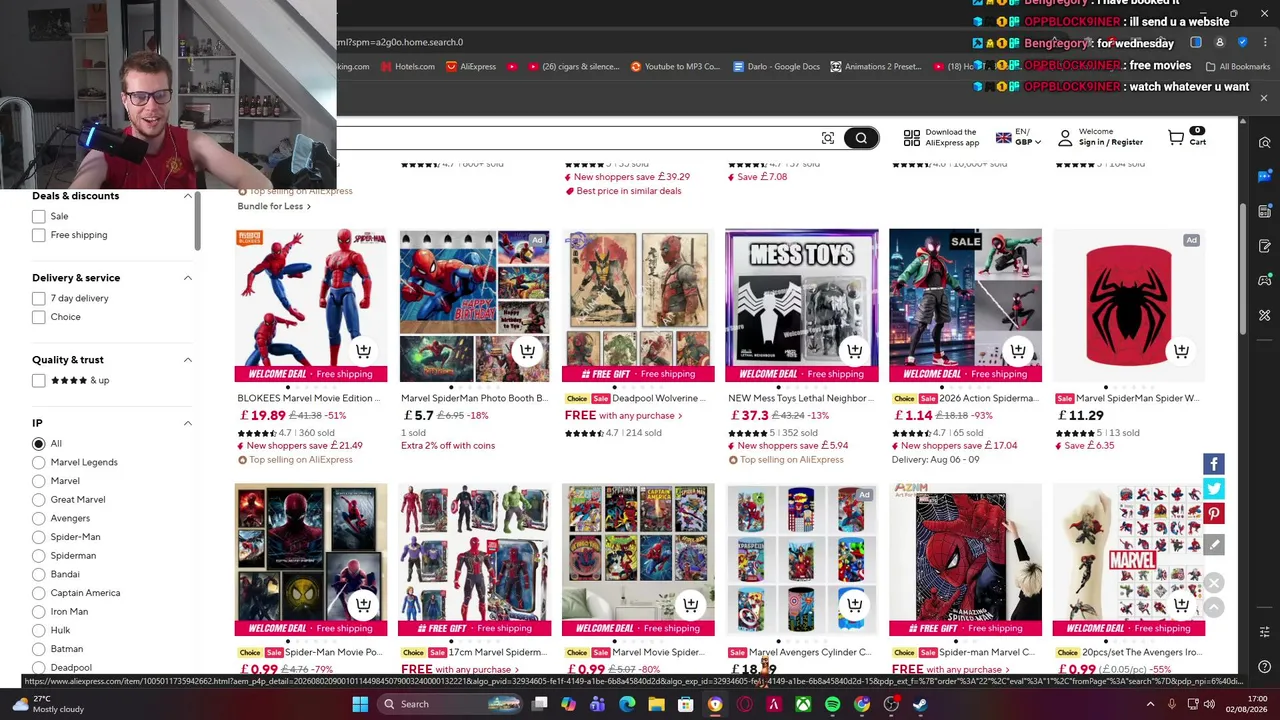Open the Darlo - Google Docs bookmark

pyautogui.click(x=776, y=67)
